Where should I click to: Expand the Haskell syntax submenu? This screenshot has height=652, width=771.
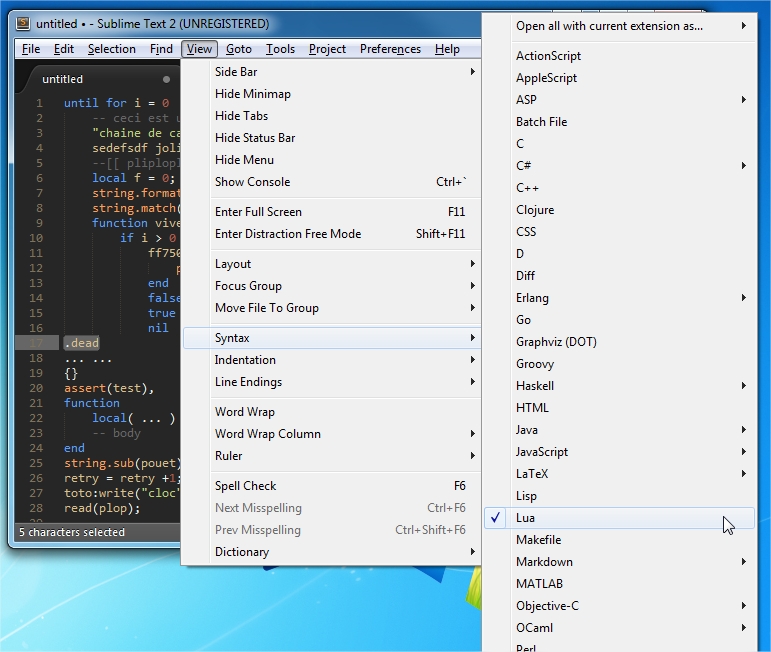coord(619,386)
